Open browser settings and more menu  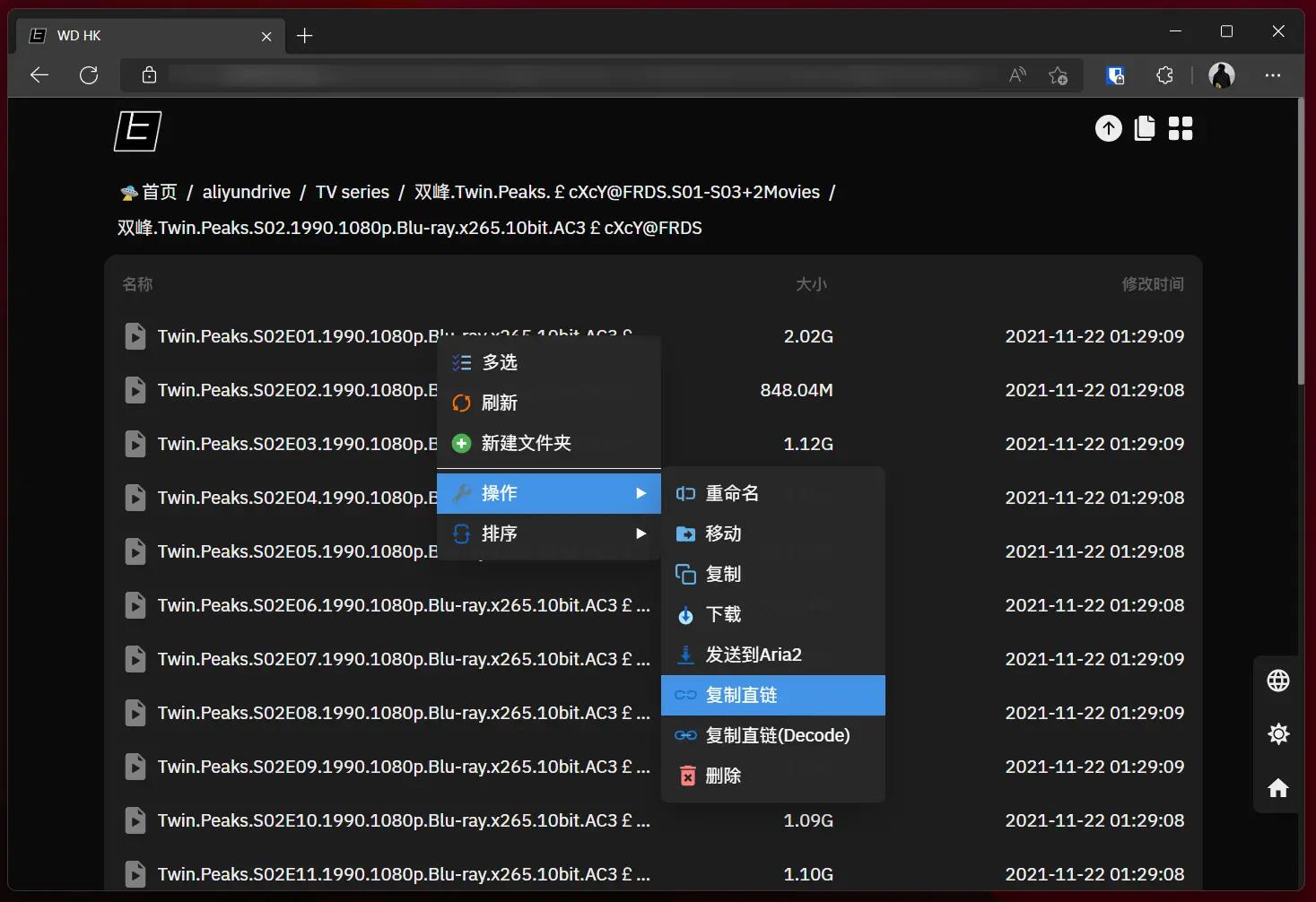(1273, 75)
